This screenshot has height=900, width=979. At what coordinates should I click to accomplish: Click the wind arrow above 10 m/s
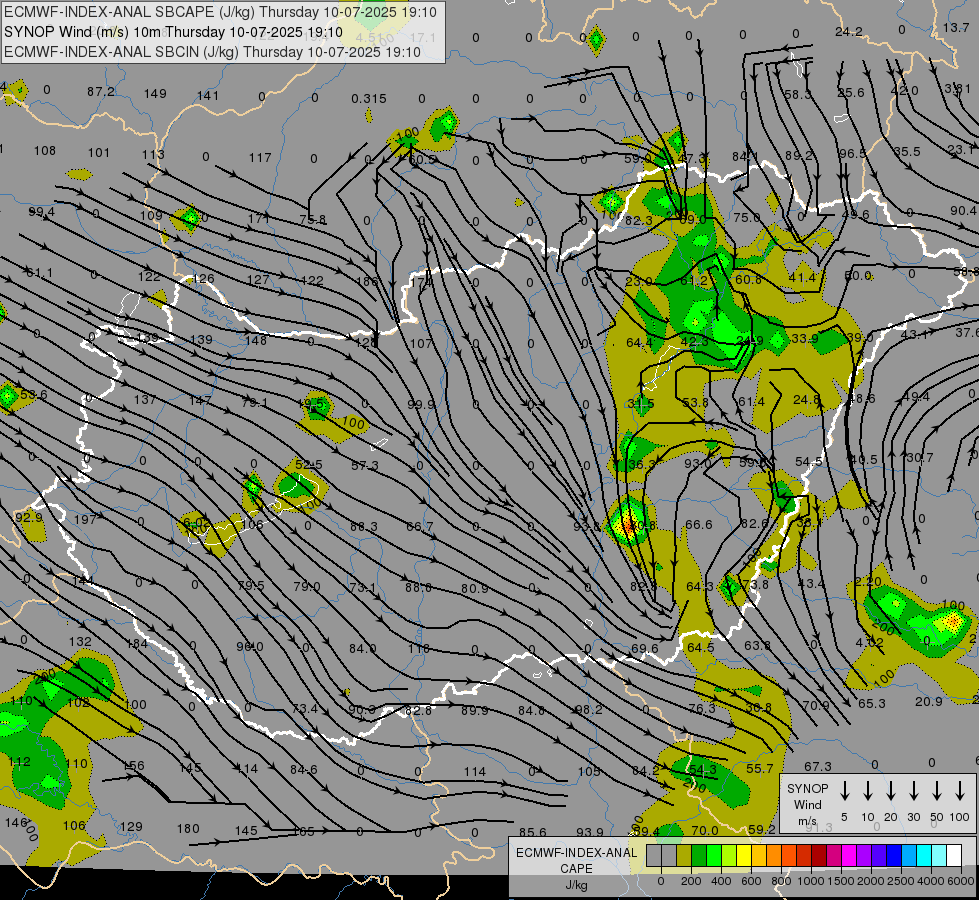point(868,791)
